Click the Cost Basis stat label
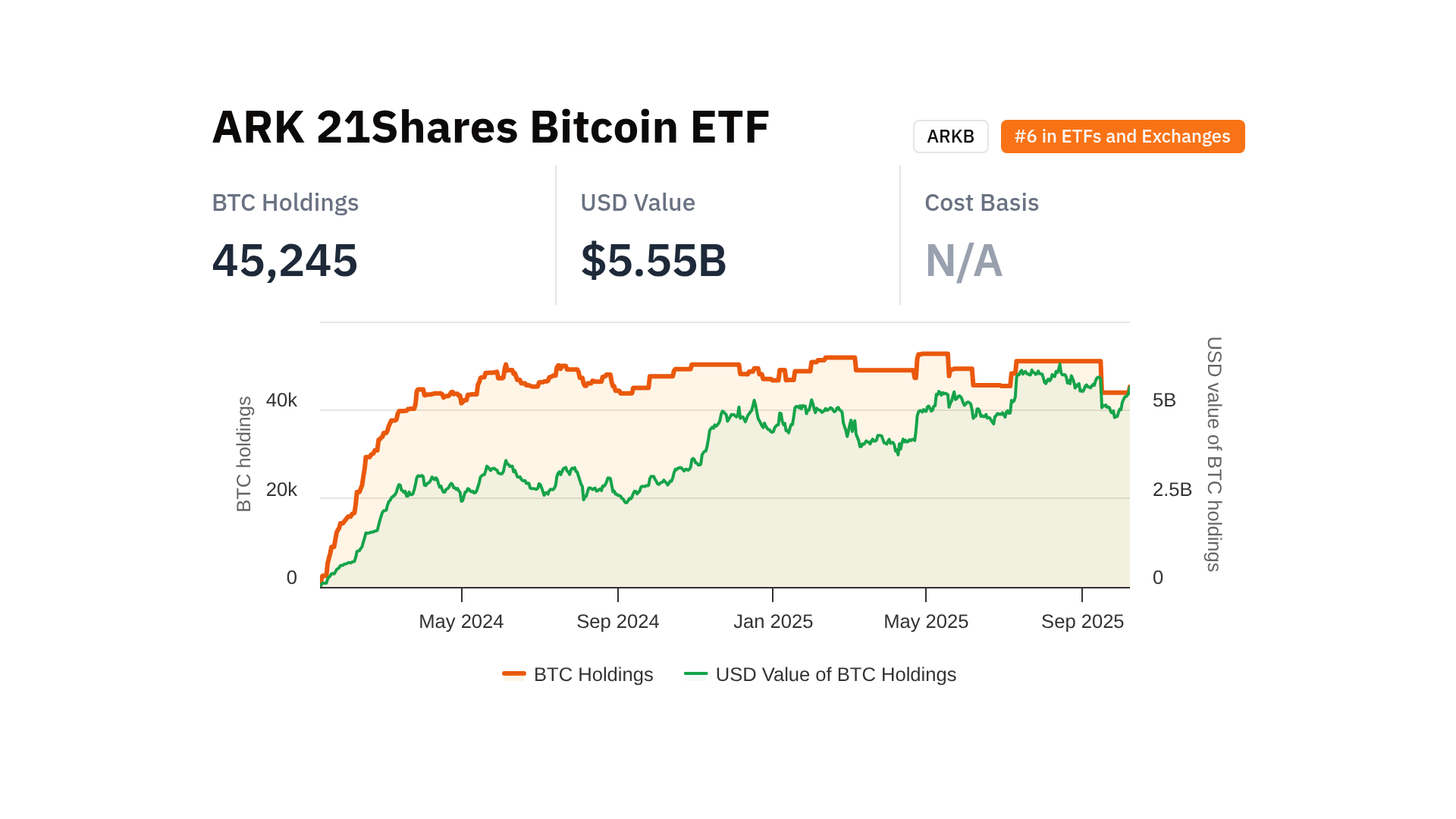This screenshot has height=819, width=1456. point(981,202)
